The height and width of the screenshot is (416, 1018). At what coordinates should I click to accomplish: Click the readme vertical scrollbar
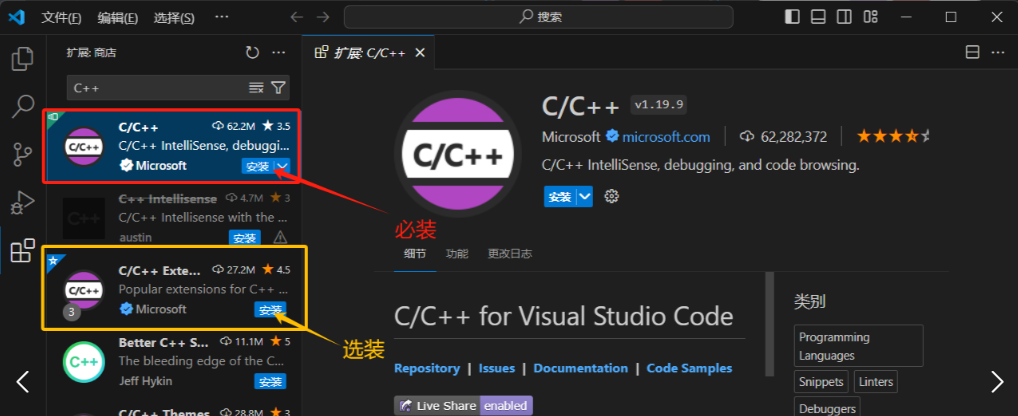click(x=770, y=324)
